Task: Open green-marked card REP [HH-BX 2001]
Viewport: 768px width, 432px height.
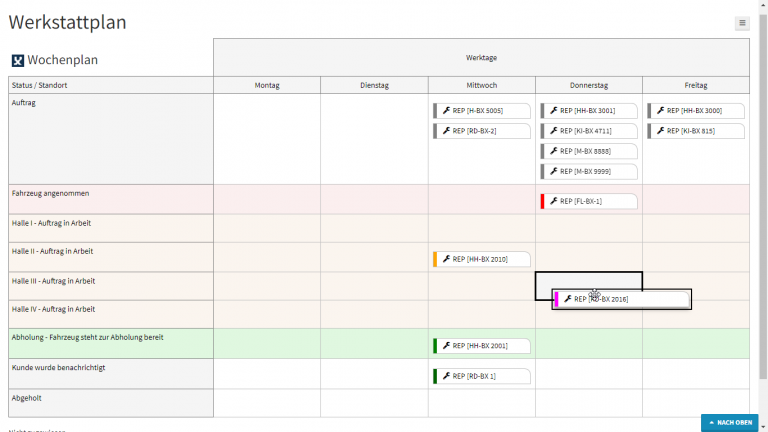Action: click(481, 346)
